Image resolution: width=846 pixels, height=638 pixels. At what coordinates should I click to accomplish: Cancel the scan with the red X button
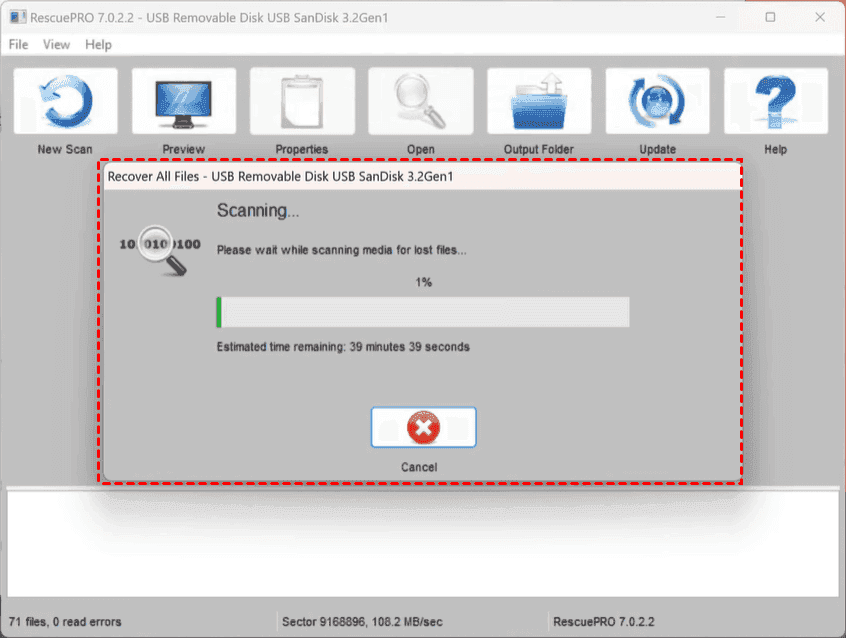[x=423, y=428]
